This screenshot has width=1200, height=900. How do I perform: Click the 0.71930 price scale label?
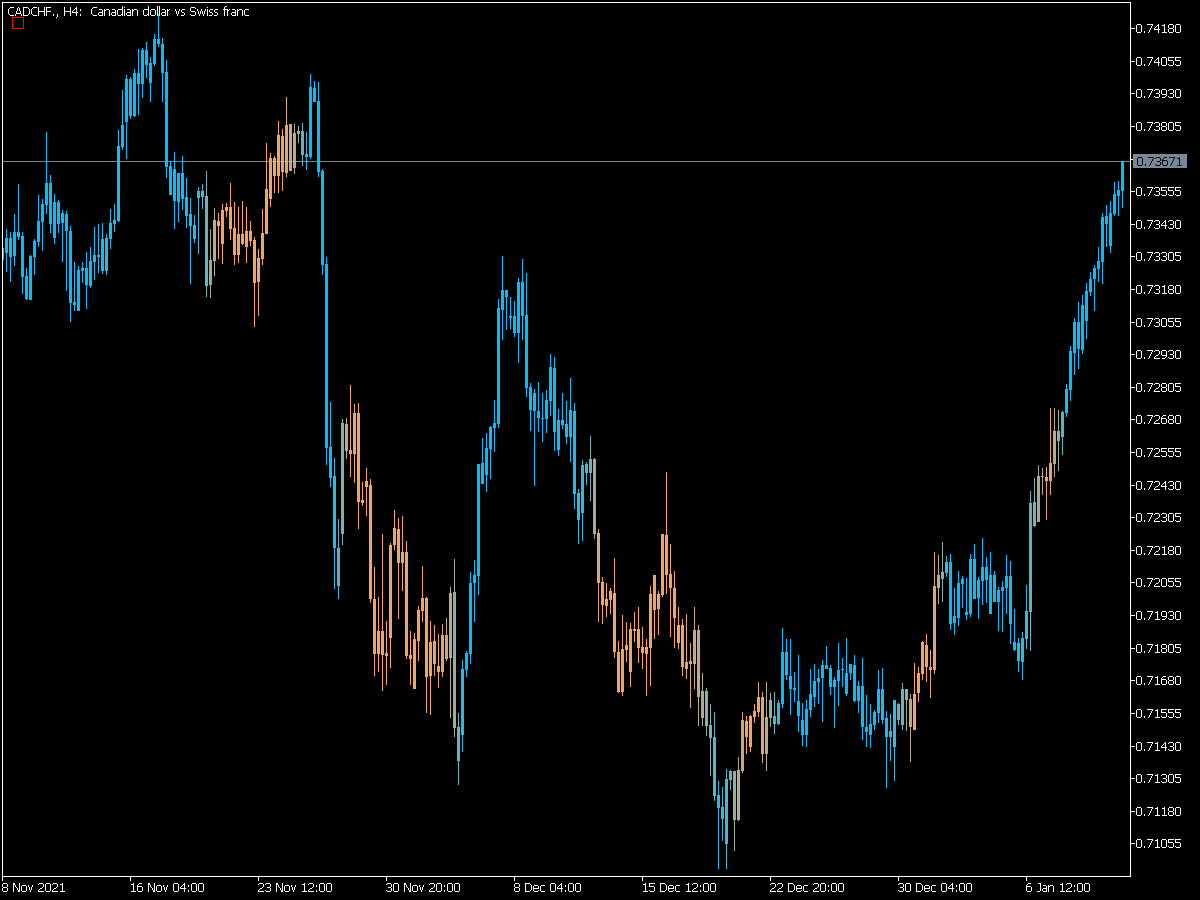1159,616
